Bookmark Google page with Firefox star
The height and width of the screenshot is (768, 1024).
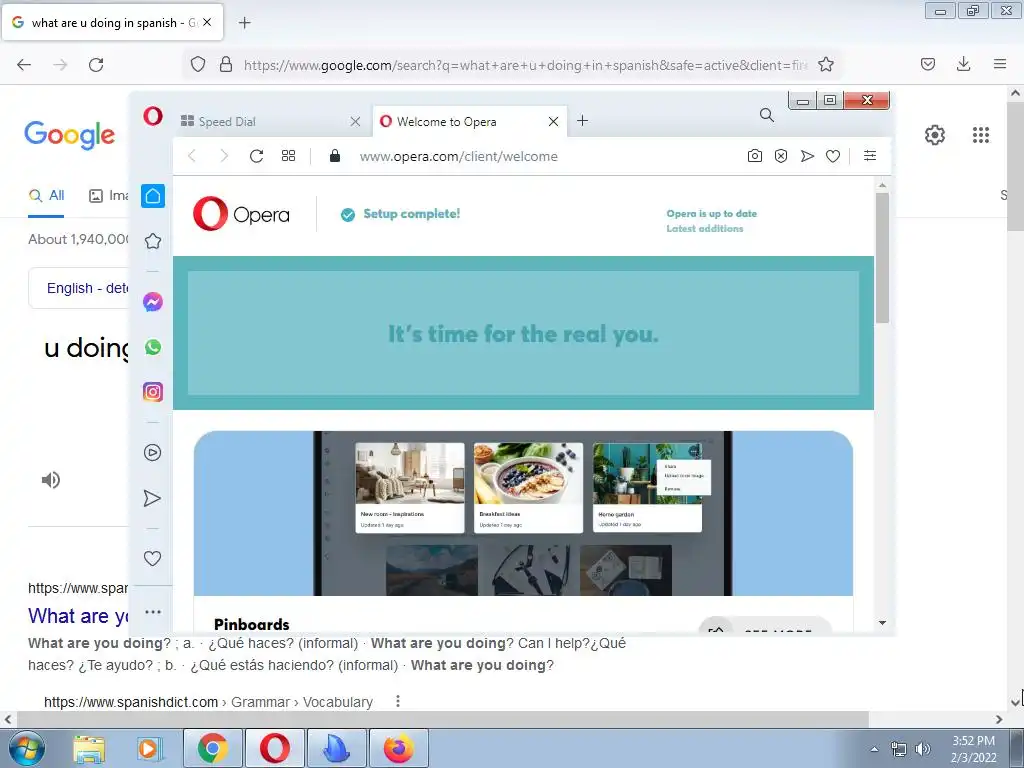(x=826, y=64)
